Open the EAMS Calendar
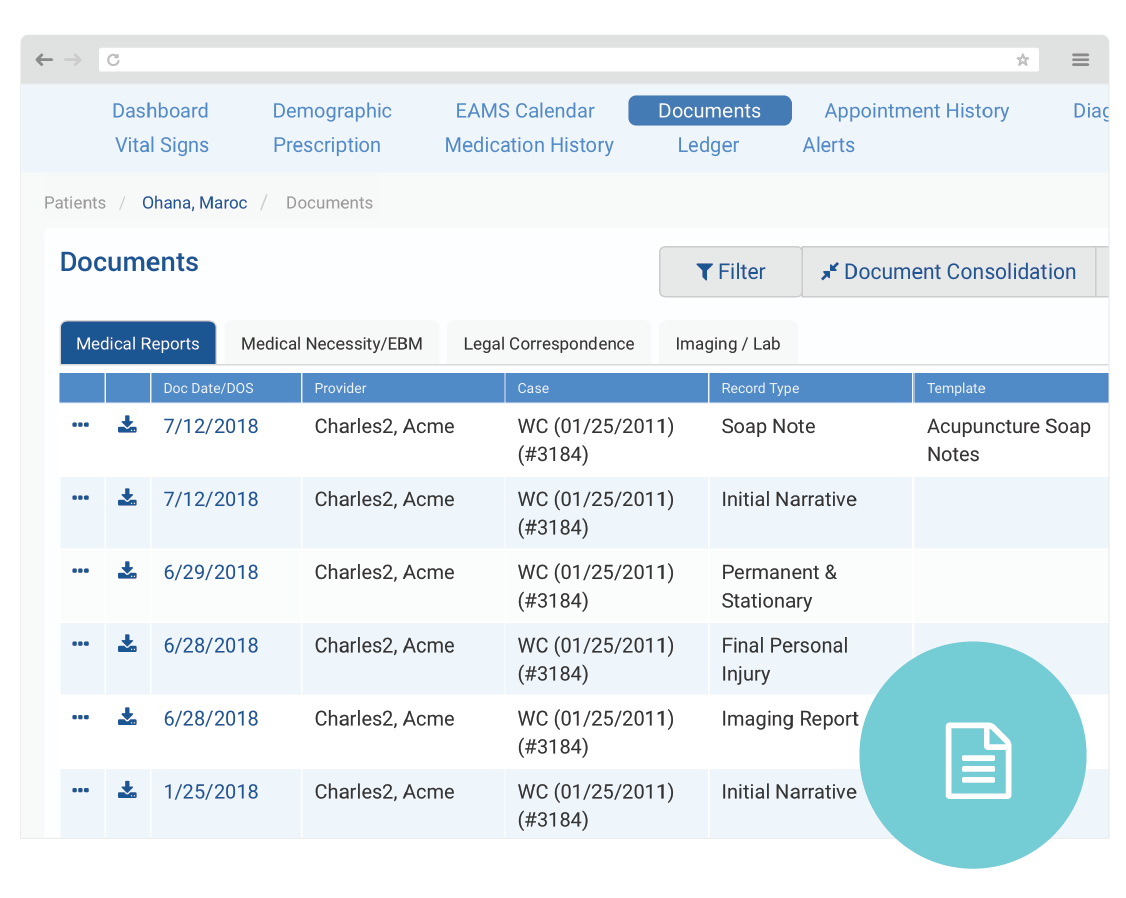Screen dimensions: 1126x898 [525, 111]
